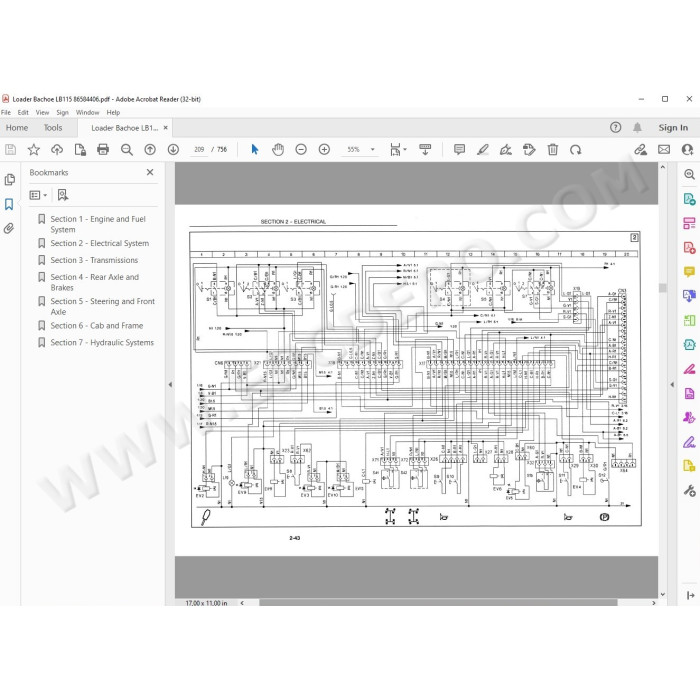Viewport: 700px width, 700px height.
Task: Open Section 7 - Hydraulic Systems bookmark
Action: [102, 342]
